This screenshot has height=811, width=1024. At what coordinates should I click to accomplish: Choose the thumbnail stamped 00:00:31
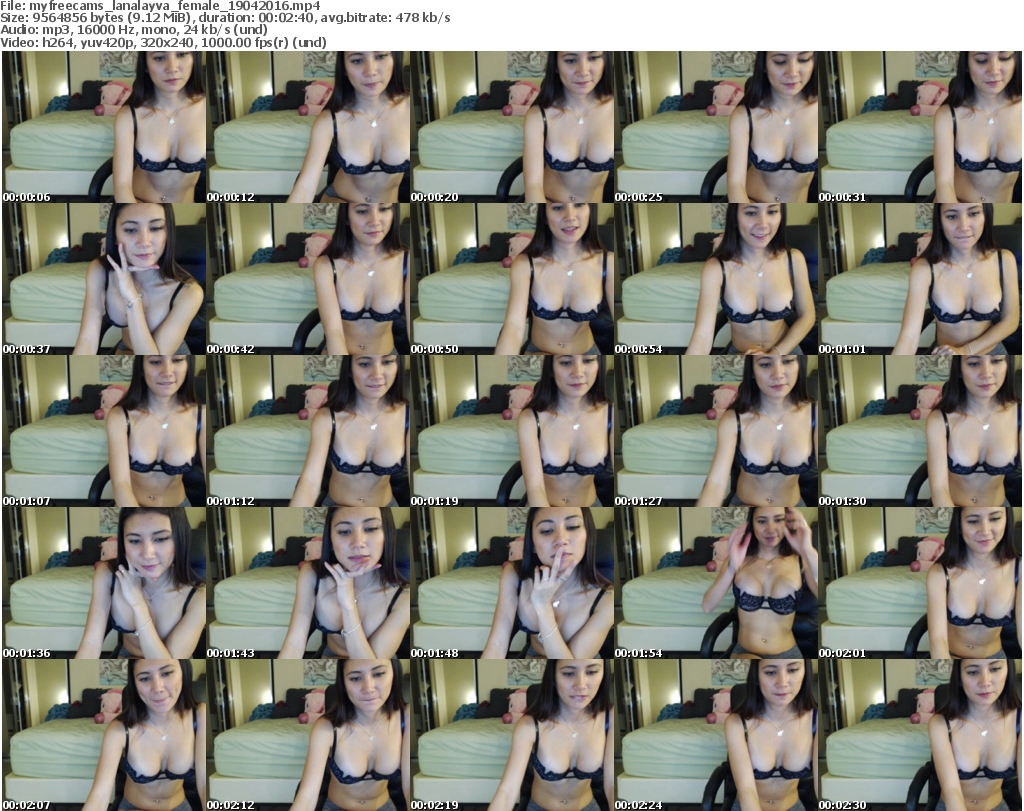point(920,127)
